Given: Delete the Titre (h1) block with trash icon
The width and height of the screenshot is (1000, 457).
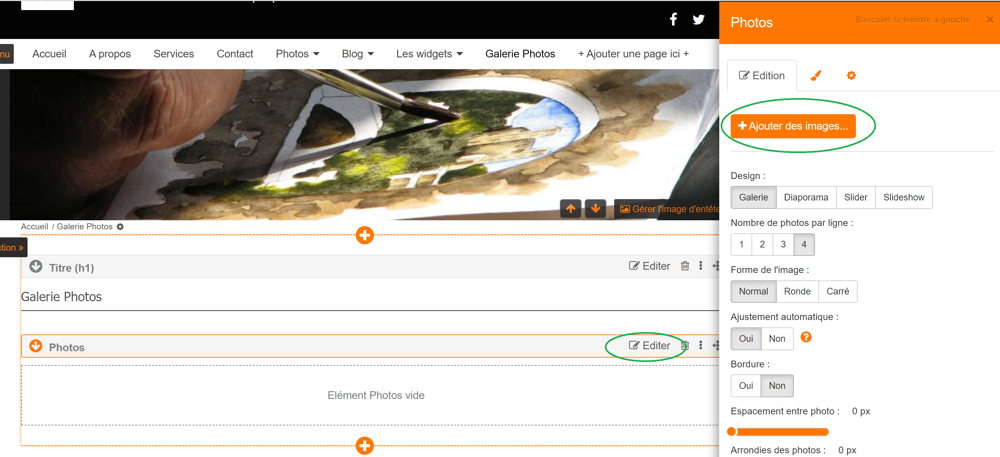Looking at the screenshot, I should click(x=685, y=266).
